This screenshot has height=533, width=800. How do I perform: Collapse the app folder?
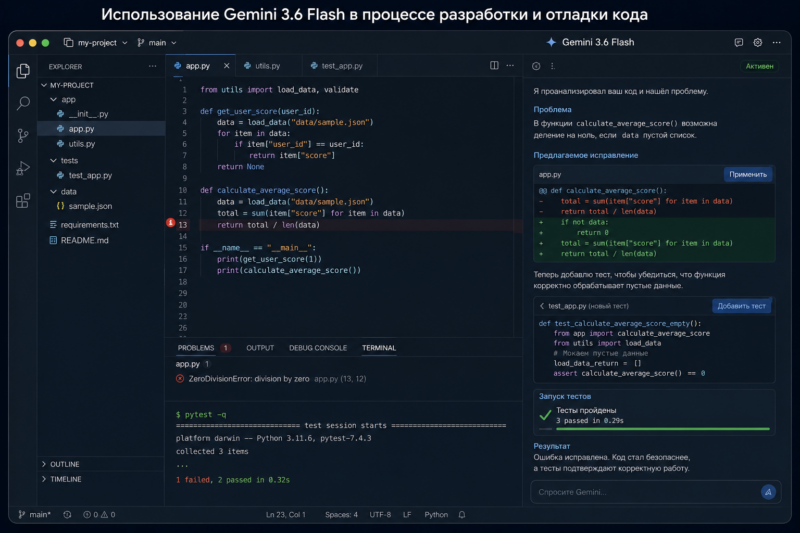53,99
